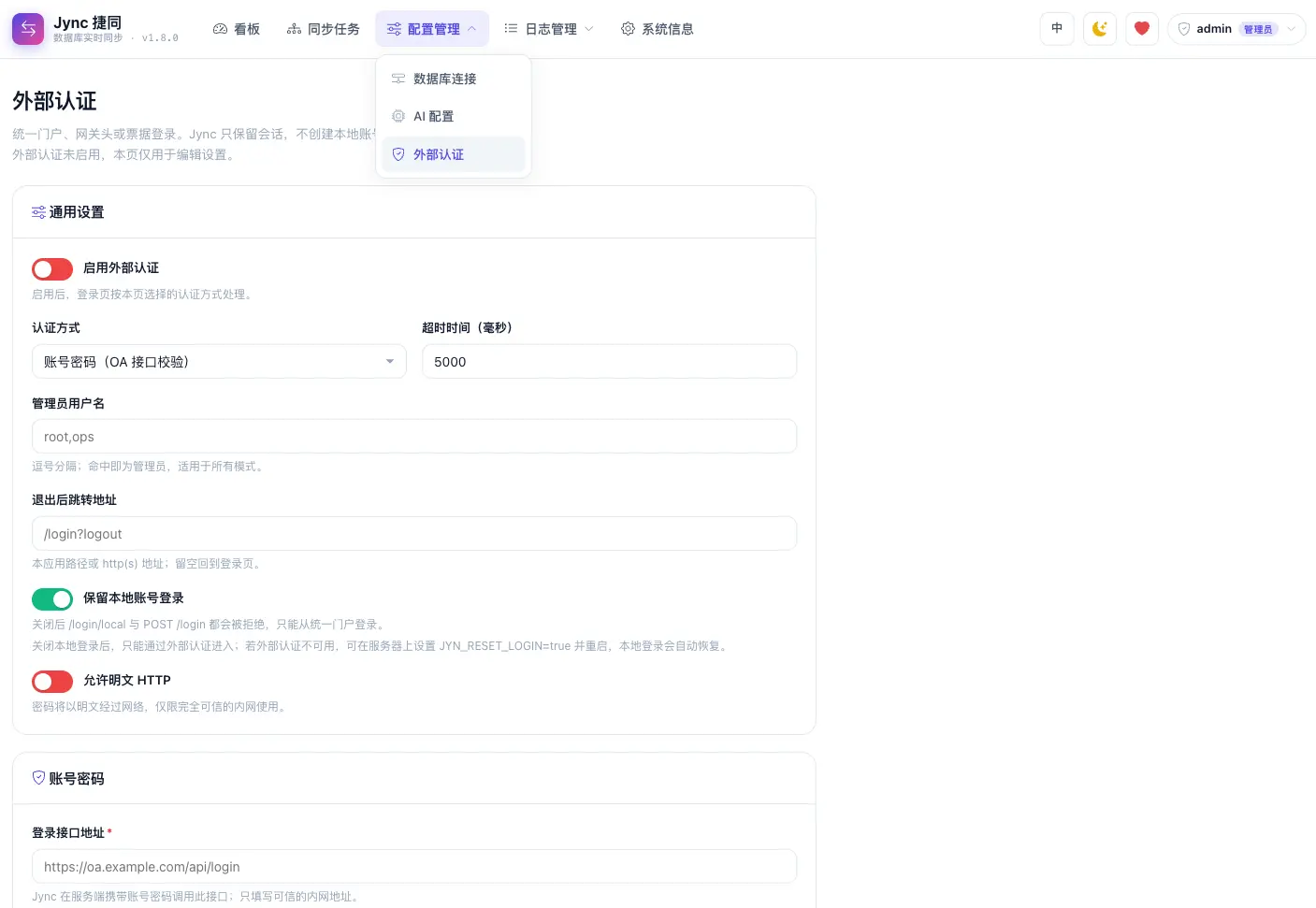Open the 认证方式 dropdown

[219, 362]
